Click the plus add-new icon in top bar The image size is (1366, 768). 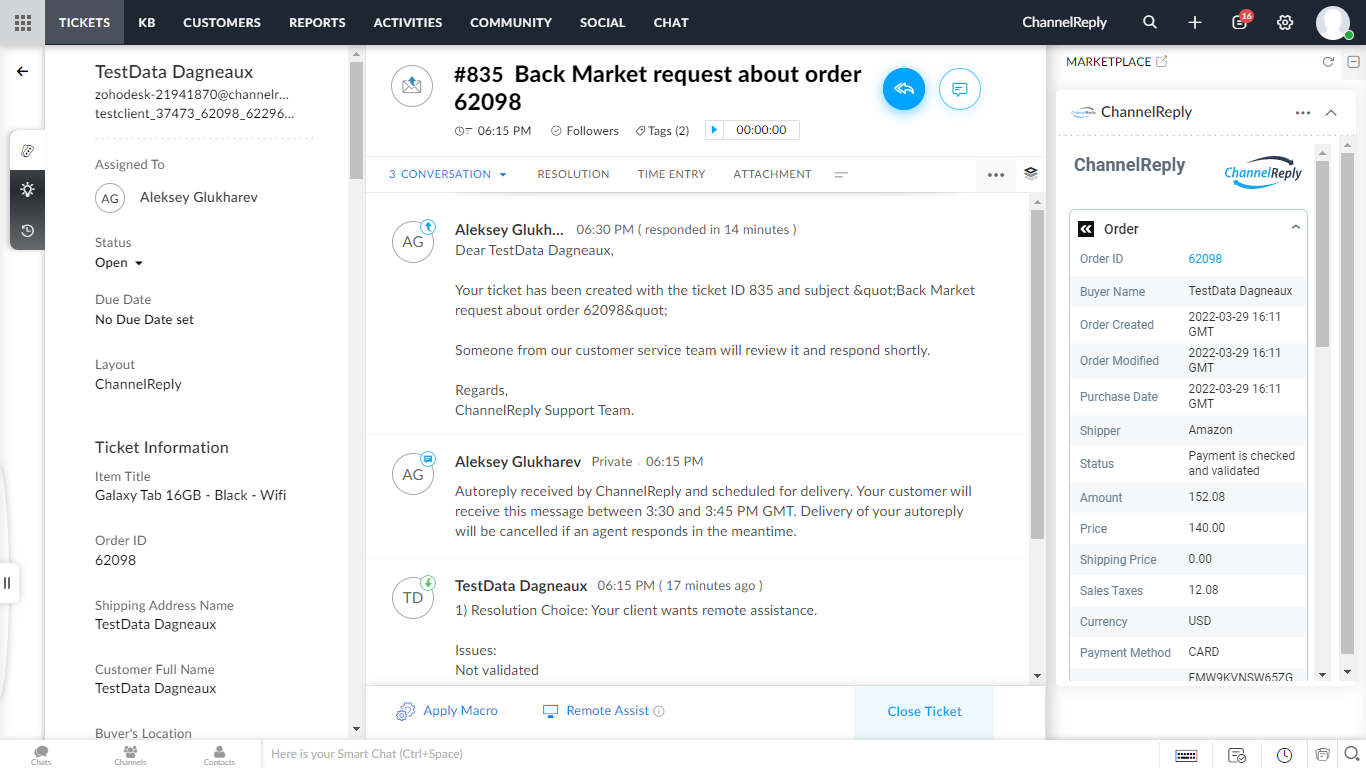[1195, 22]
